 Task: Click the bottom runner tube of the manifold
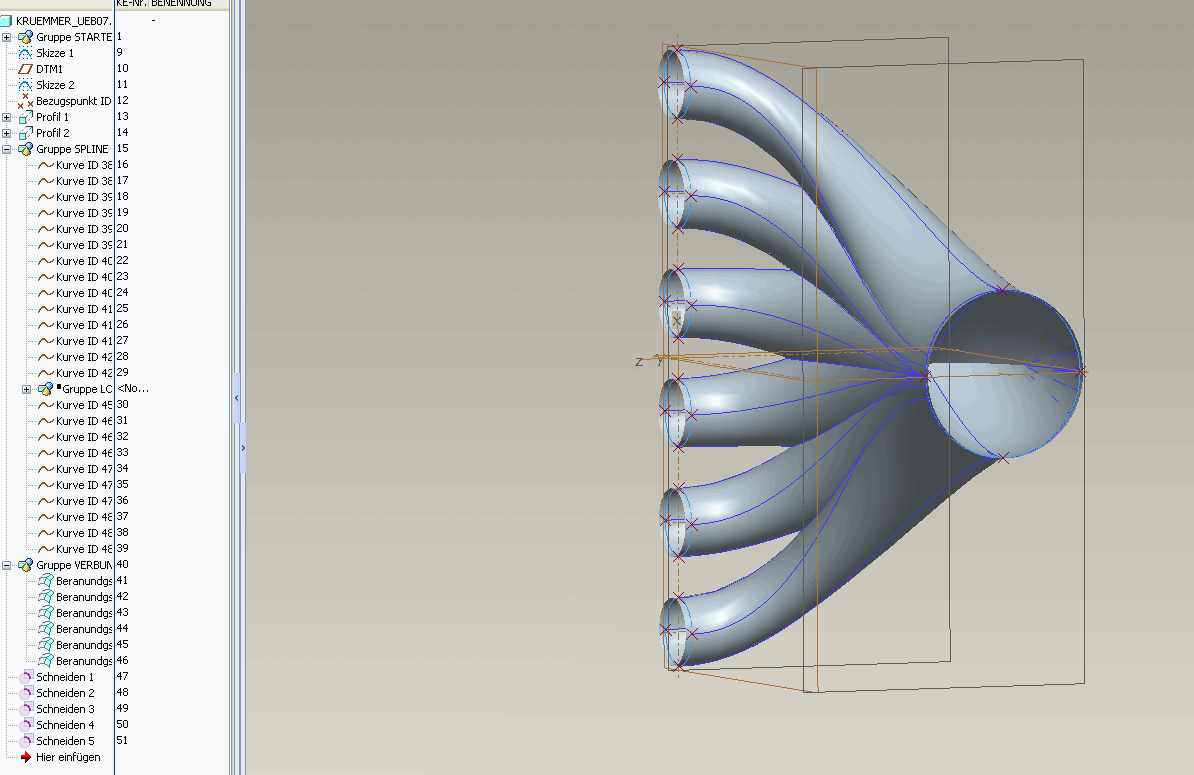tap(761, 617)
